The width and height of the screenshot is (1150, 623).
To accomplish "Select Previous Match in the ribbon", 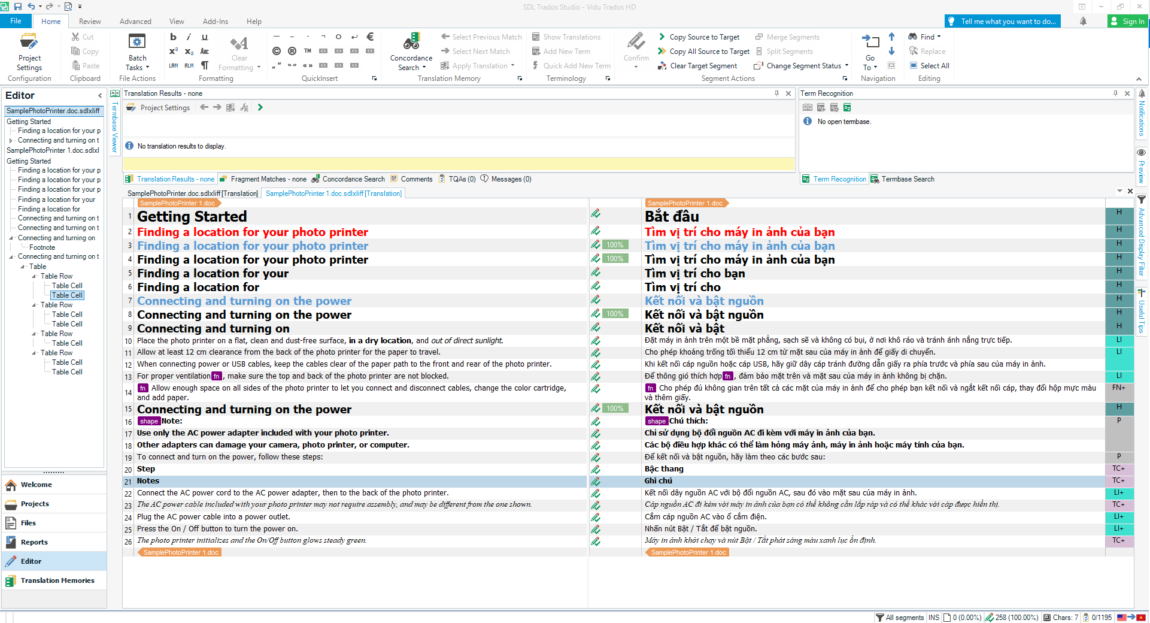I will 481,37.
